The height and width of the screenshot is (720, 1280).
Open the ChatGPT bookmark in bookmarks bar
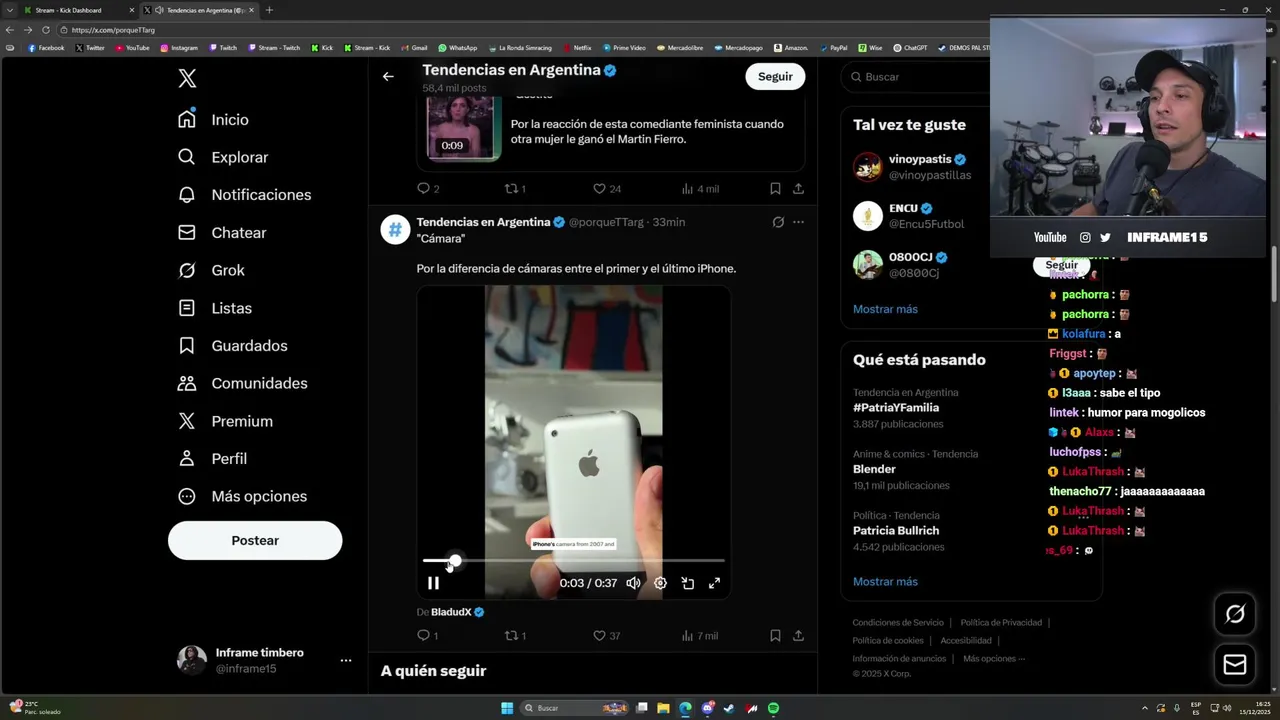pos(909,47)
